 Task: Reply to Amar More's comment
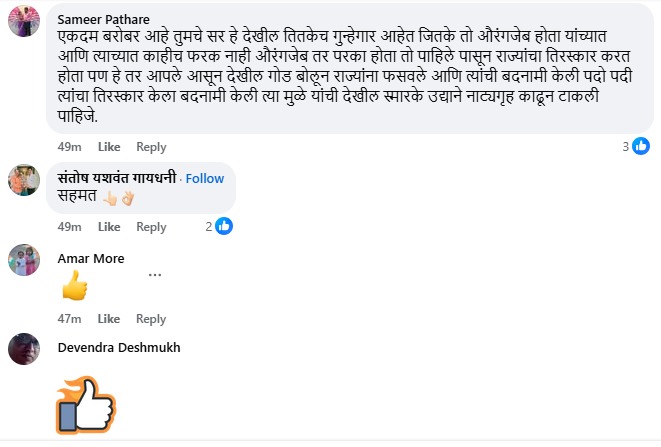[x=151, y=319]
